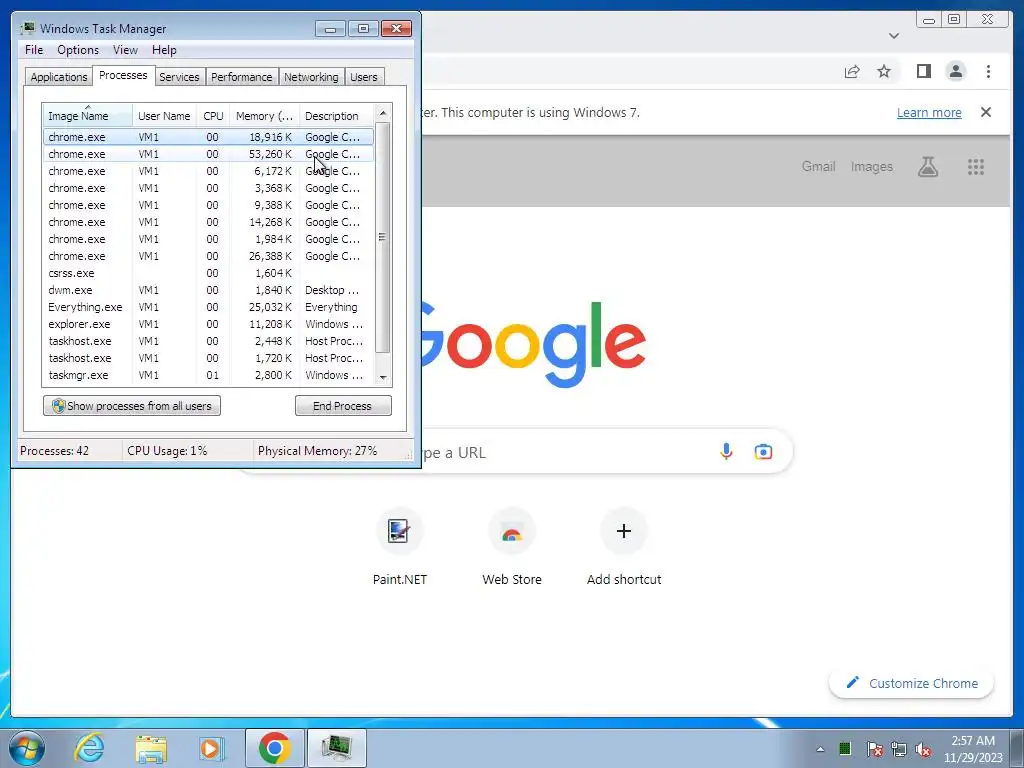Switch to Chrome via taskbar icon
Viewport: 1024px width, 768px height.
[x=274, y=748]
